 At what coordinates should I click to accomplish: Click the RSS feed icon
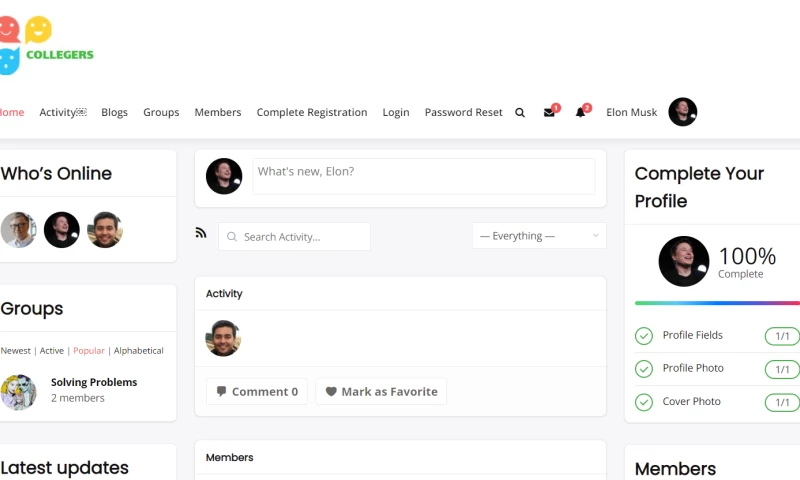(x=201, y=233)
